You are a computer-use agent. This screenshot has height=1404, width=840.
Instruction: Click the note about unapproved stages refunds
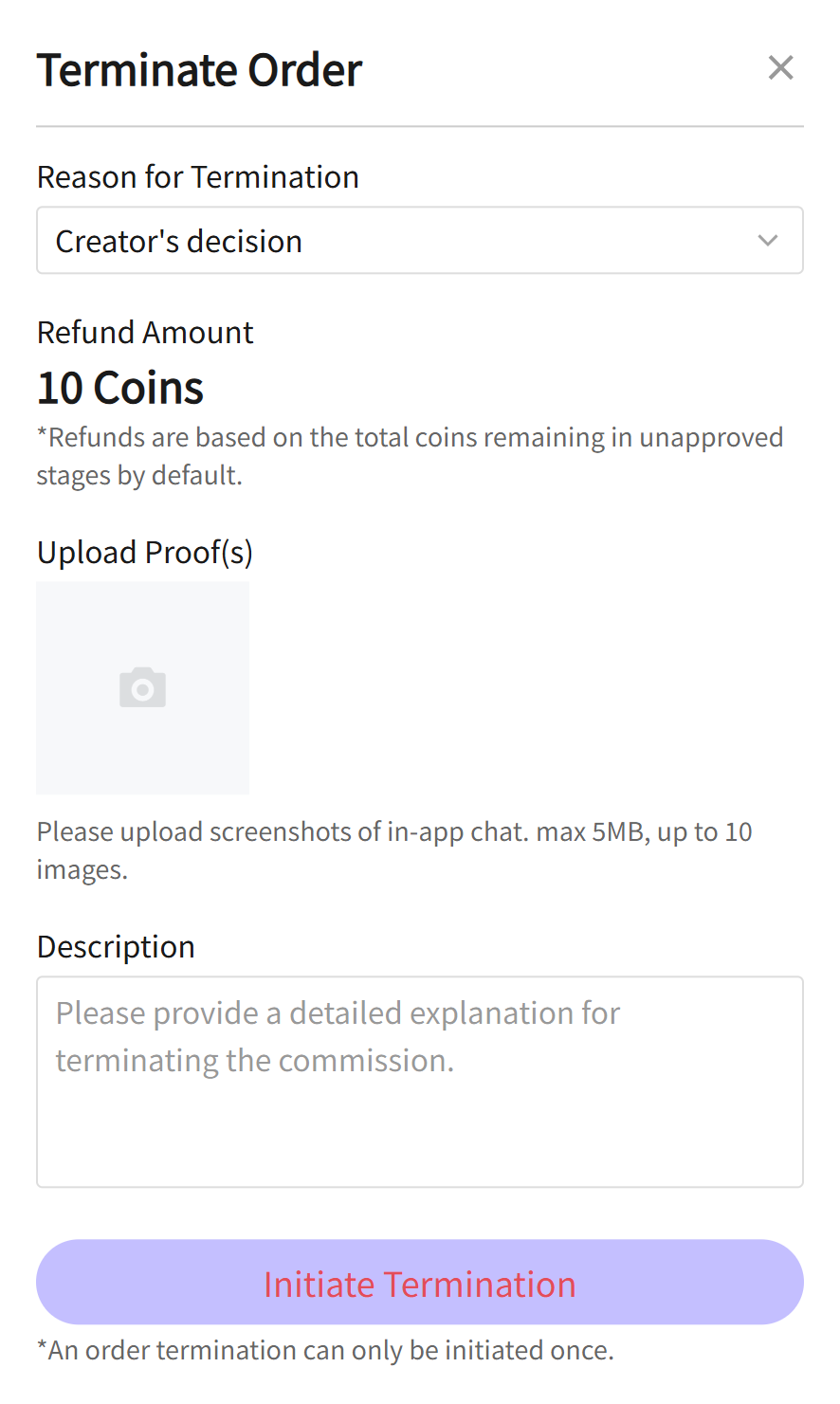pyautogui.click(x=410, y=456)
